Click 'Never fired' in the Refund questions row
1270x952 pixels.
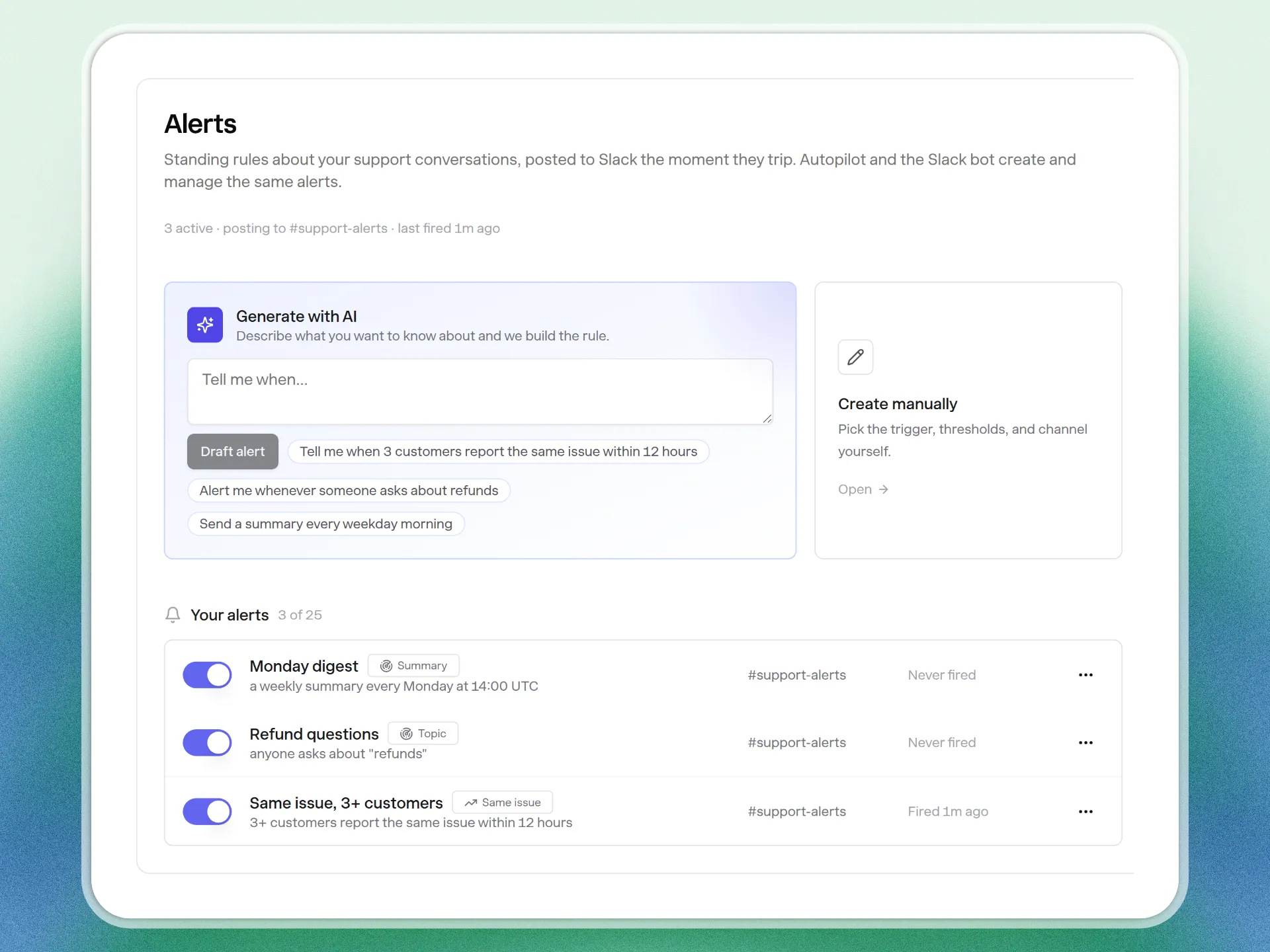click(942, 742)
